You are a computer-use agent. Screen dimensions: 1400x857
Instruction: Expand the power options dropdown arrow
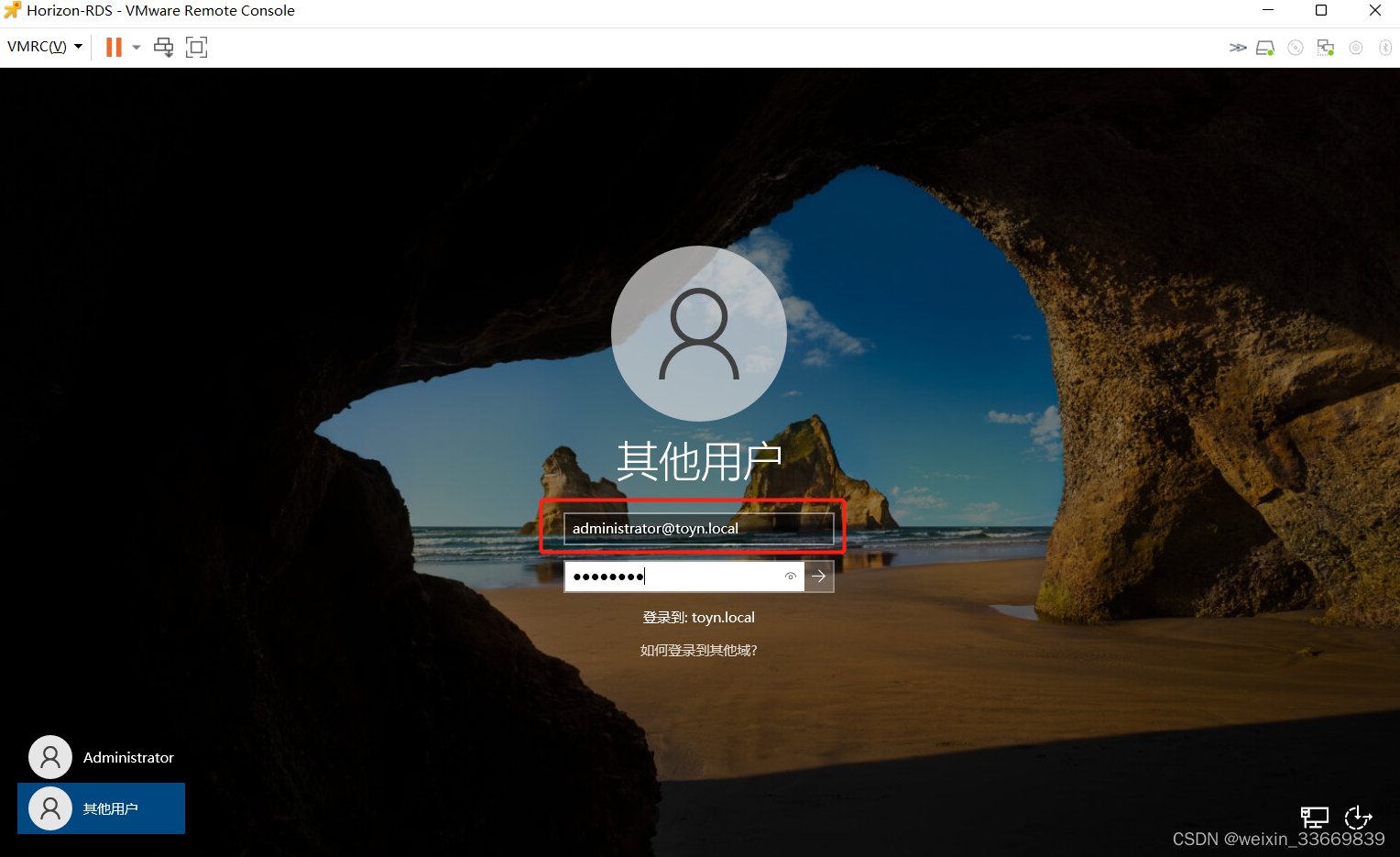[137, 47]
